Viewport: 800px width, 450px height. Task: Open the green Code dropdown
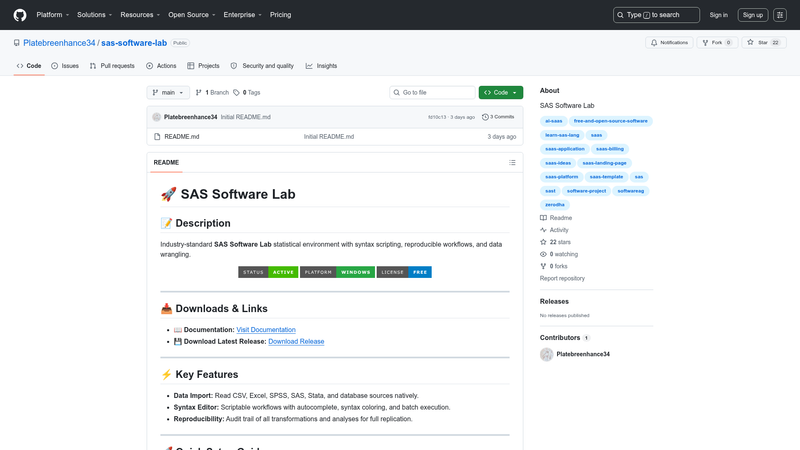coord(501,92)
